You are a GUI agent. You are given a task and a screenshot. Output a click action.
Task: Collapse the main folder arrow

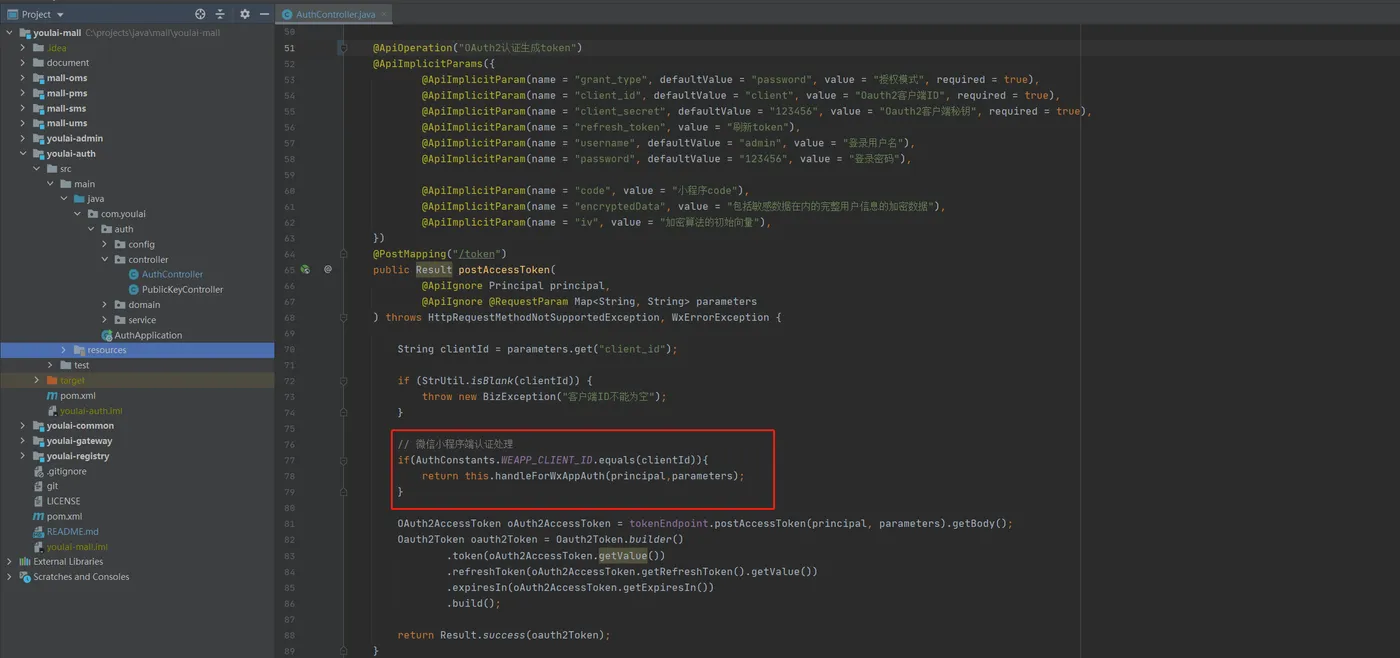pos(50,184)
